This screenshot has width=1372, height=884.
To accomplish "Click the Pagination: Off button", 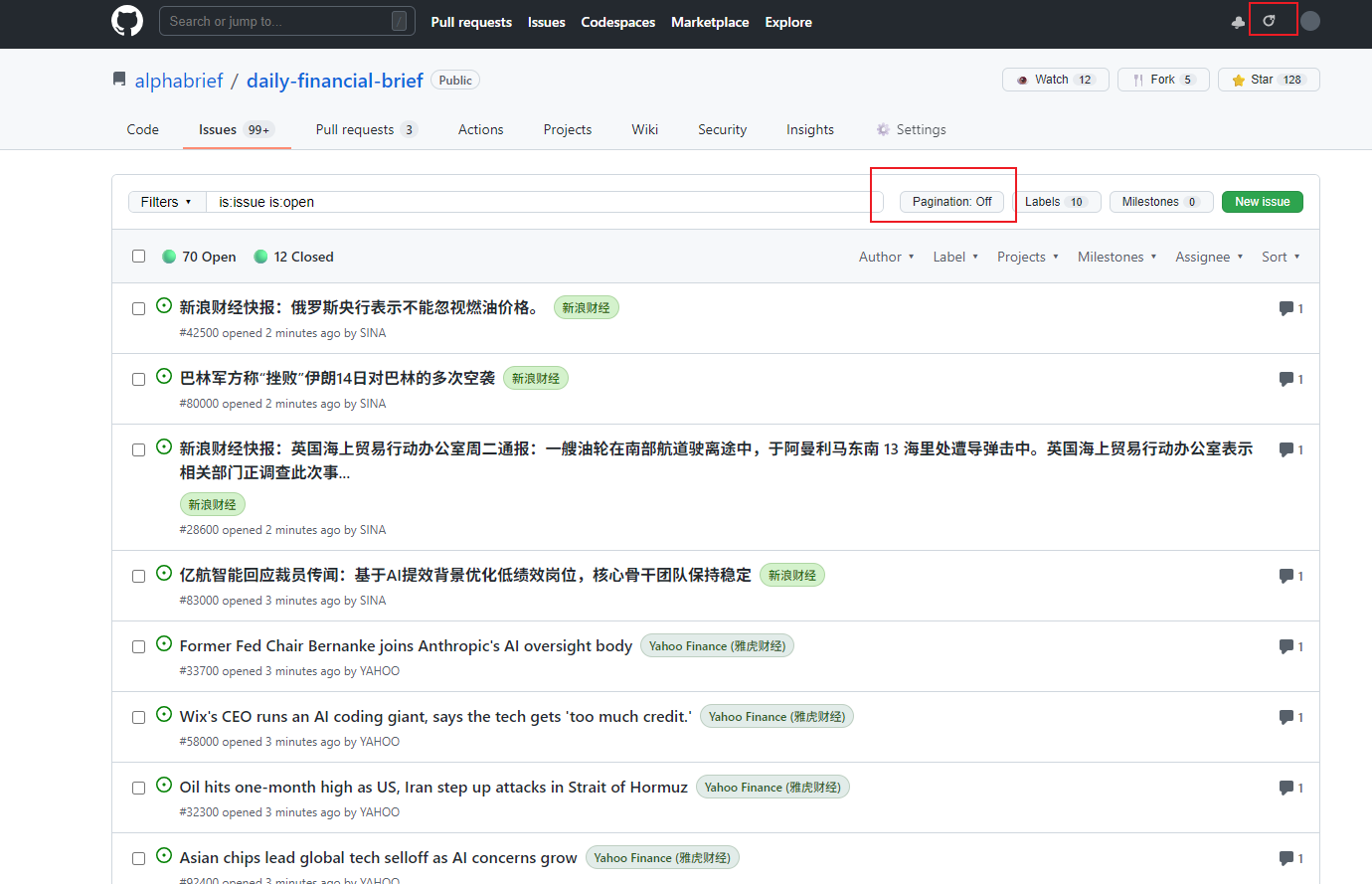I will pyautogui.click(x=952, y=202).
